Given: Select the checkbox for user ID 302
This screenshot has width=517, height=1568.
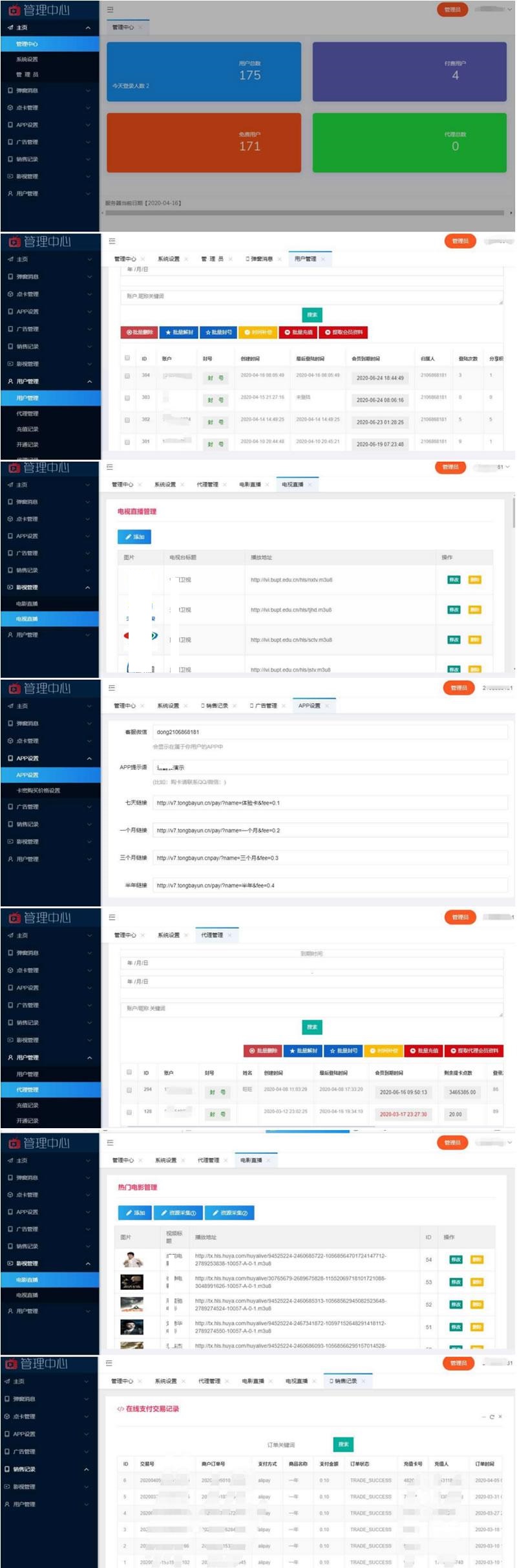Looking at the screenshot, I should pos(127,420).
